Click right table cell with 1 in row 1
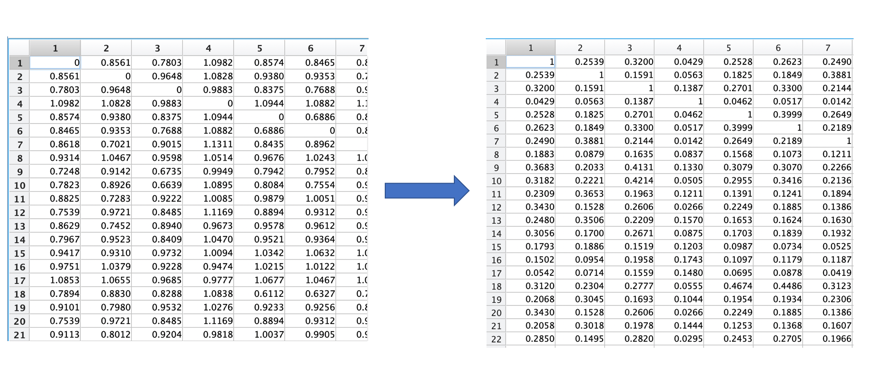The width and height of the screenshot is (879, 366). (x=530, y=62)
